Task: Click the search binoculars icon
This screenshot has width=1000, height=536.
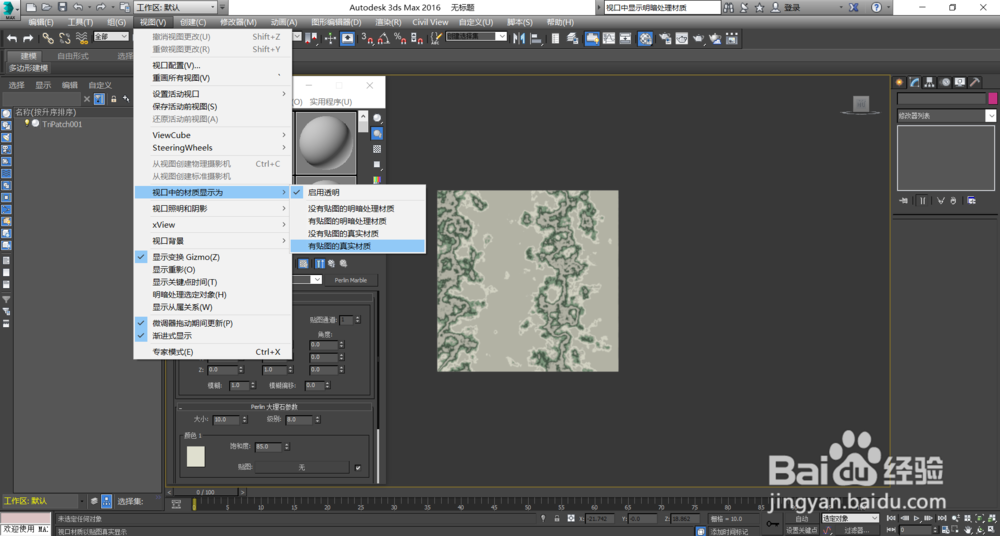Action: 728,8
